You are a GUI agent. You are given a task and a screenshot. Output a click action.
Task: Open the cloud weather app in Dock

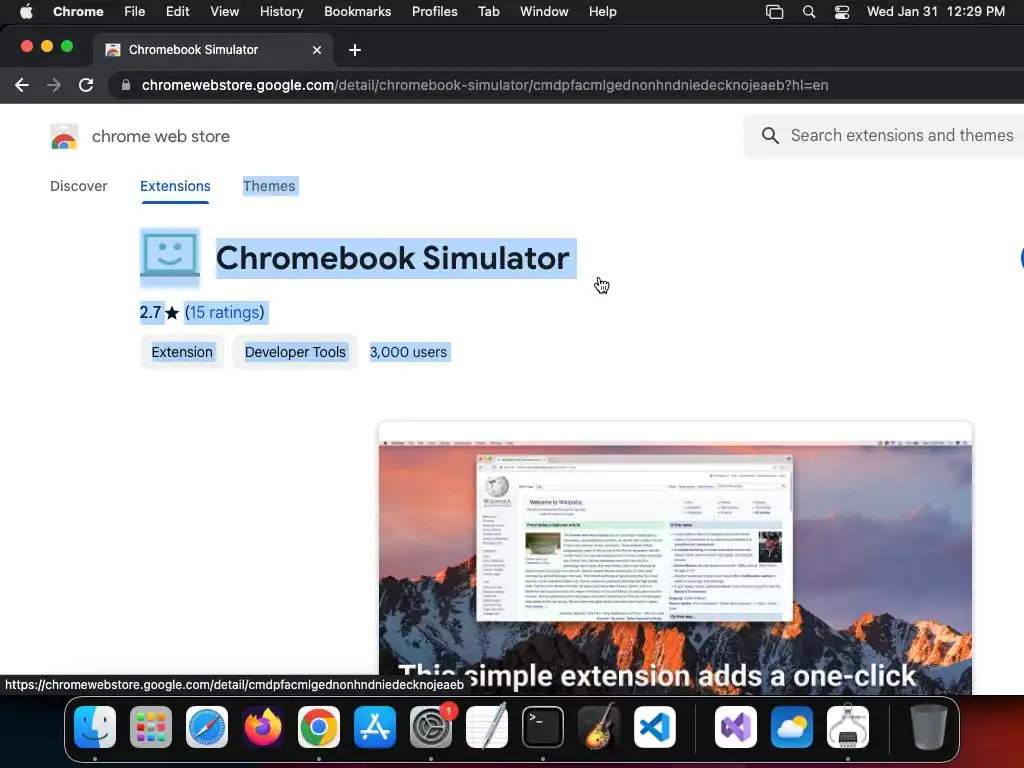792,727
